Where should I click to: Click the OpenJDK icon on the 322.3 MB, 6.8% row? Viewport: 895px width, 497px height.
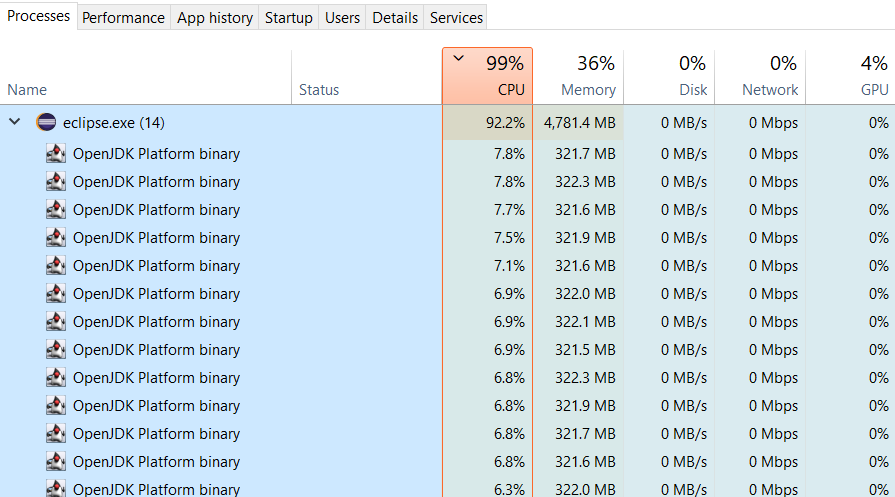tap(56, 377)
